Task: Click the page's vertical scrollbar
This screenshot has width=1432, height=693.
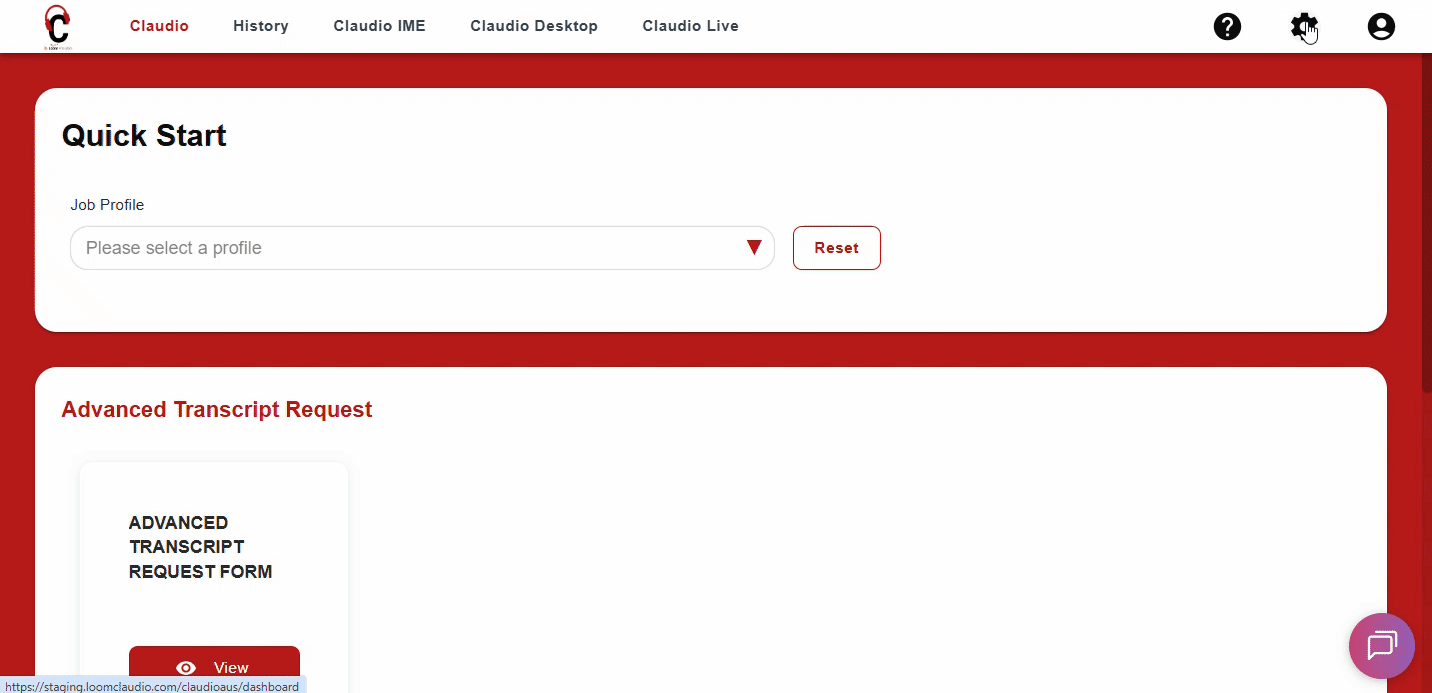Action: 1426,220
